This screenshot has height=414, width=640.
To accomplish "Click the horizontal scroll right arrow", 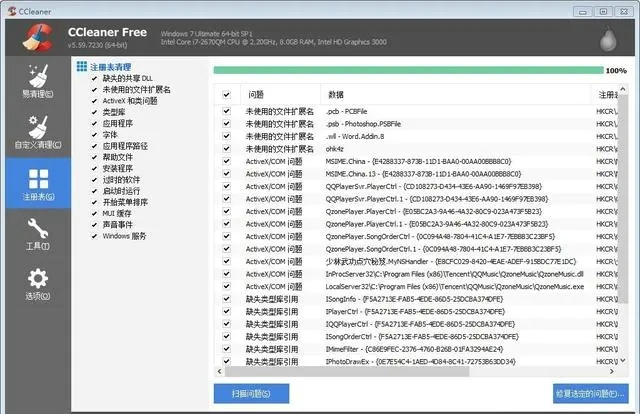I will pyautogui.click(x=611, y=372).
